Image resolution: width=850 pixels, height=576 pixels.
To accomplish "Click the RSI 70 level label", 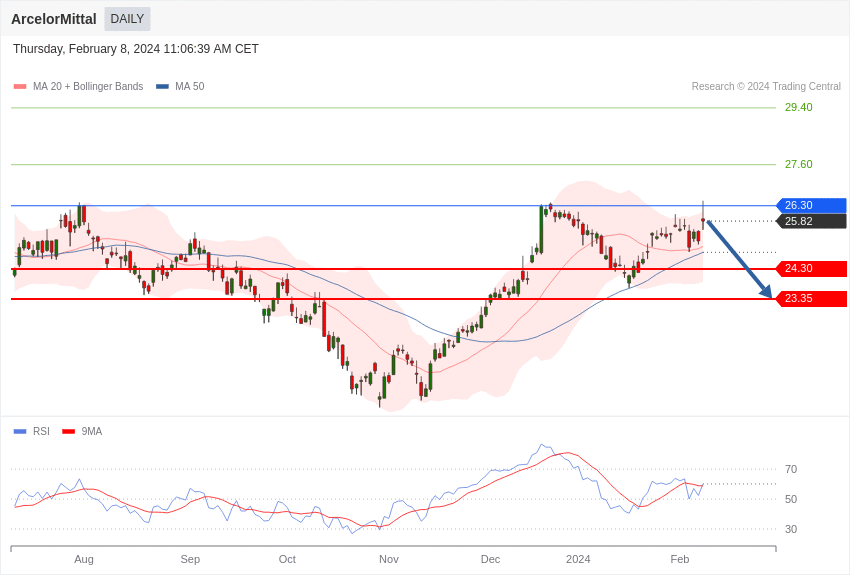I will [x=791, y=469].
